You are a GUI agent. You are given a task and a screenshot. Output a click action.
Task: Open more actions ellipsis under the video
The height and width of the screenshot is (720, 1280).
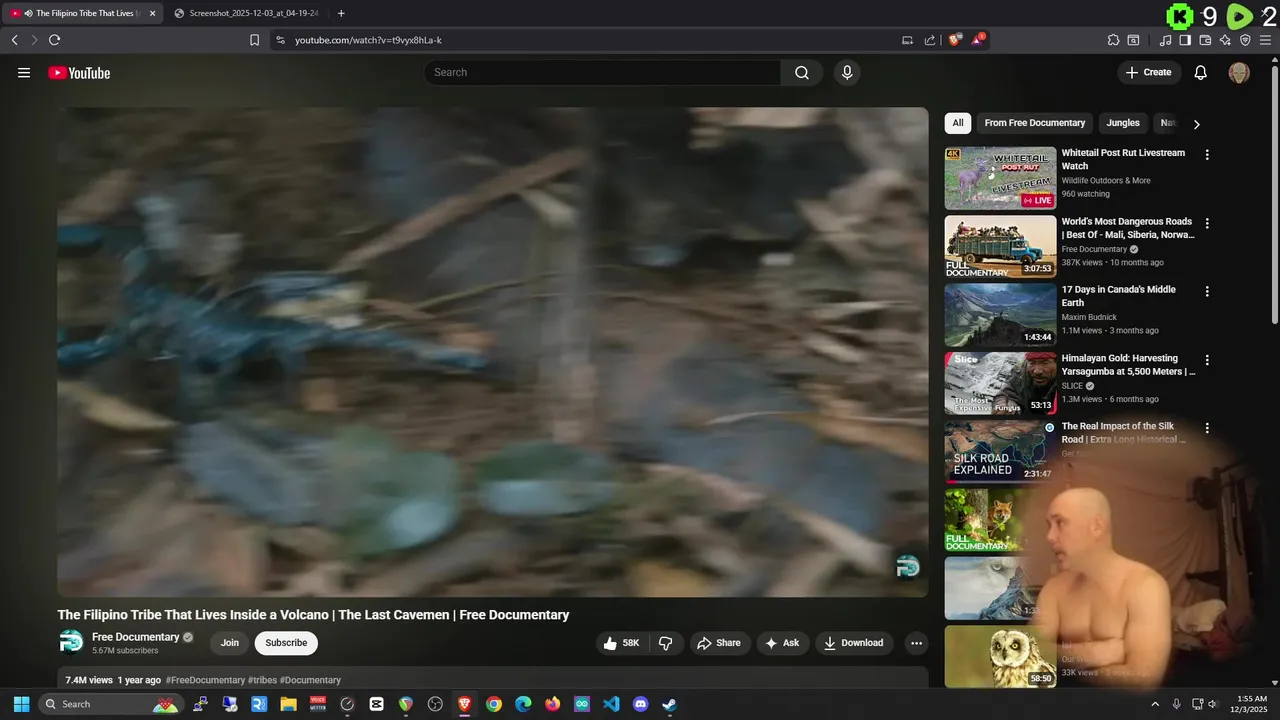pos(916,643)
